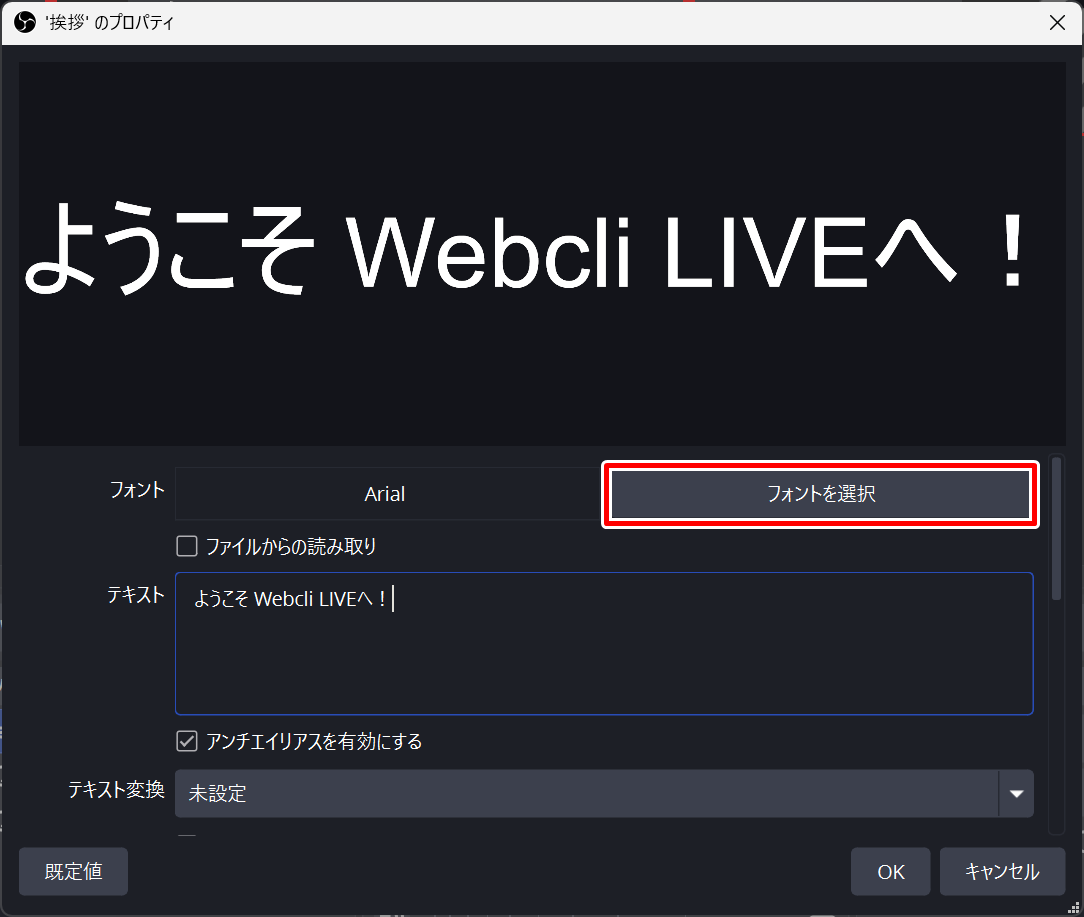Click the scrollbar track below the thumb

point(1056,720)
